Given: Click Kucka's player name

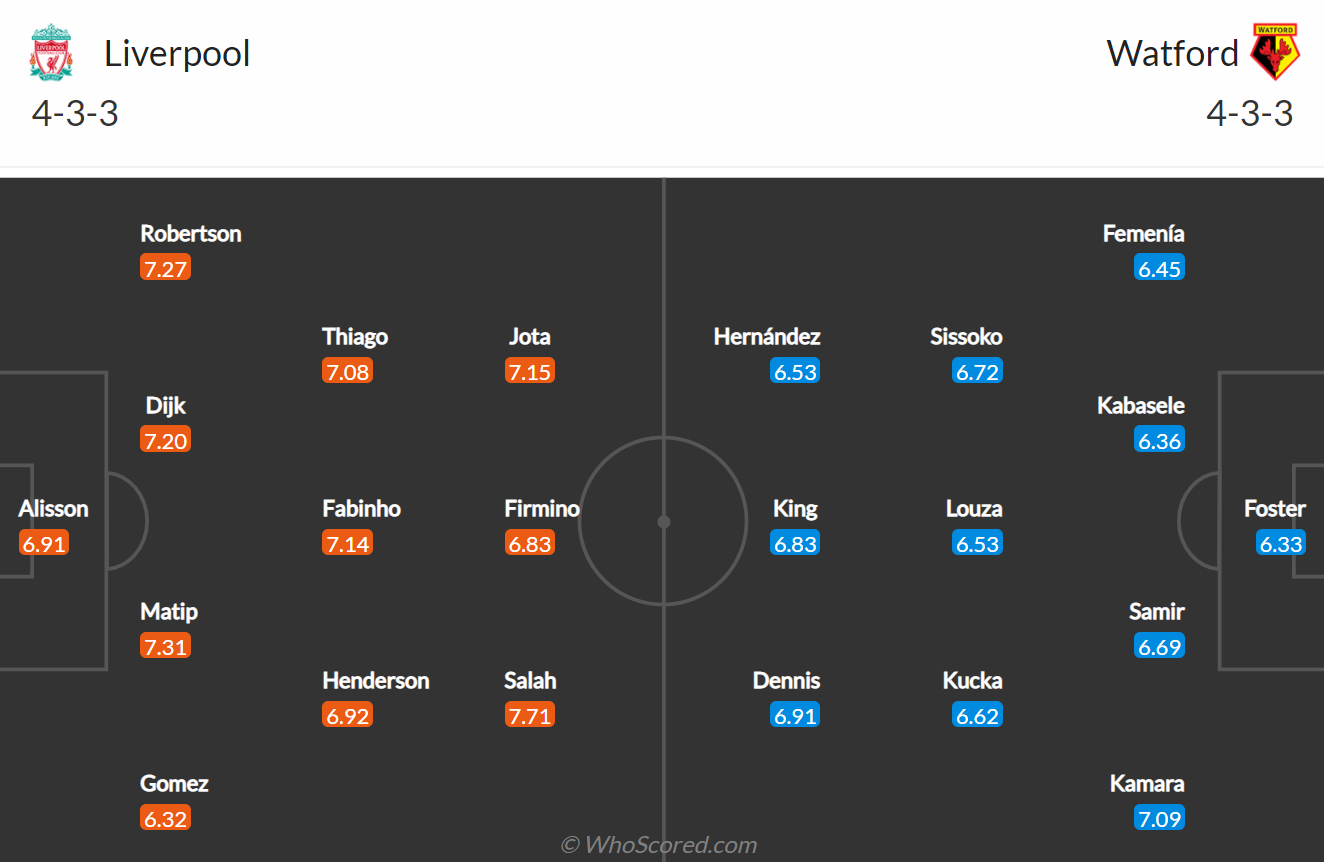Looking at the screenshot, I should 972,680.
